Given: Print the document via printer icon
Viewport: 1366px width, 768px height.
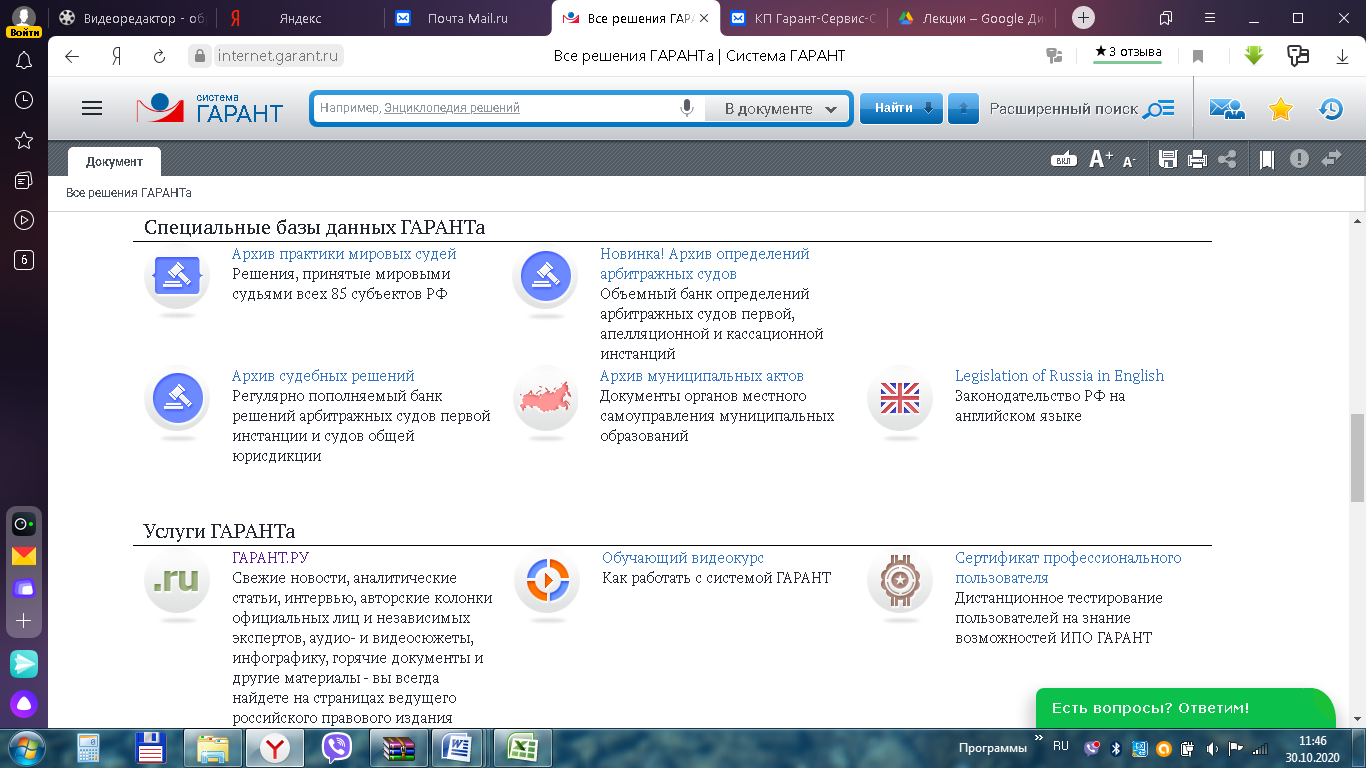Looking at the screenshot, I should 1197,159.
